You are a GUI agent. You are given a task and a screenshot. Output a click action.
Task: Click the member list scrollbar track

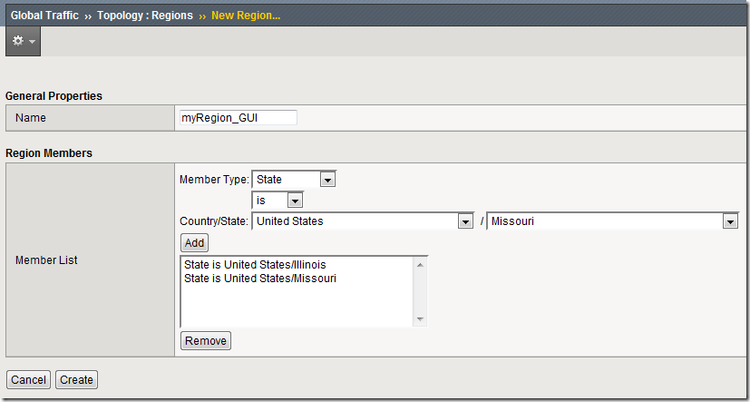[x=420, y=292]
